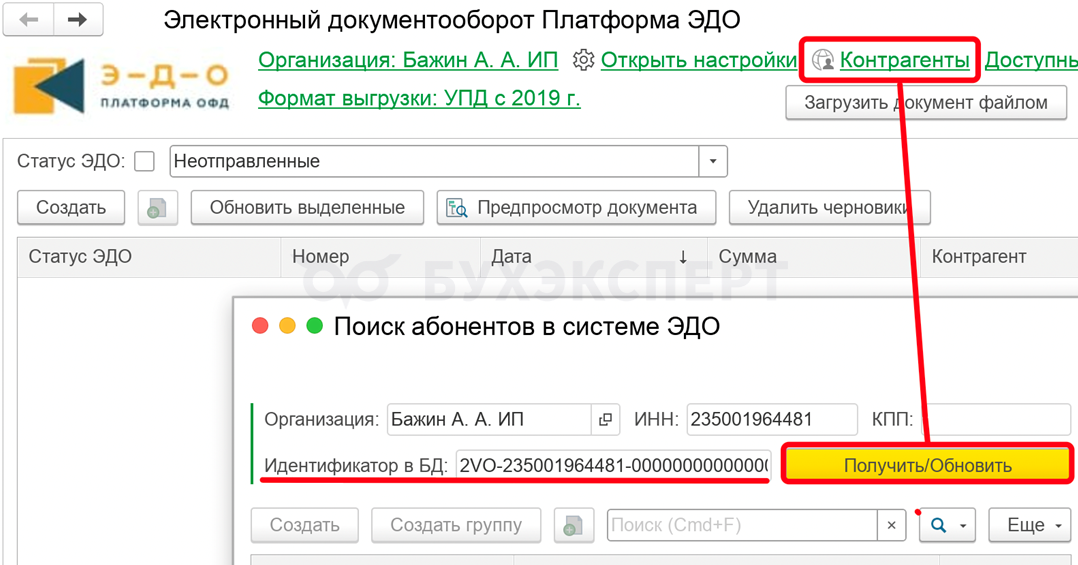Image resolution: width=1078 pixels, height=565 pixels.
Task: Click the copy-document icon next to Создать in main toolbar
Action: pos(157,208)
